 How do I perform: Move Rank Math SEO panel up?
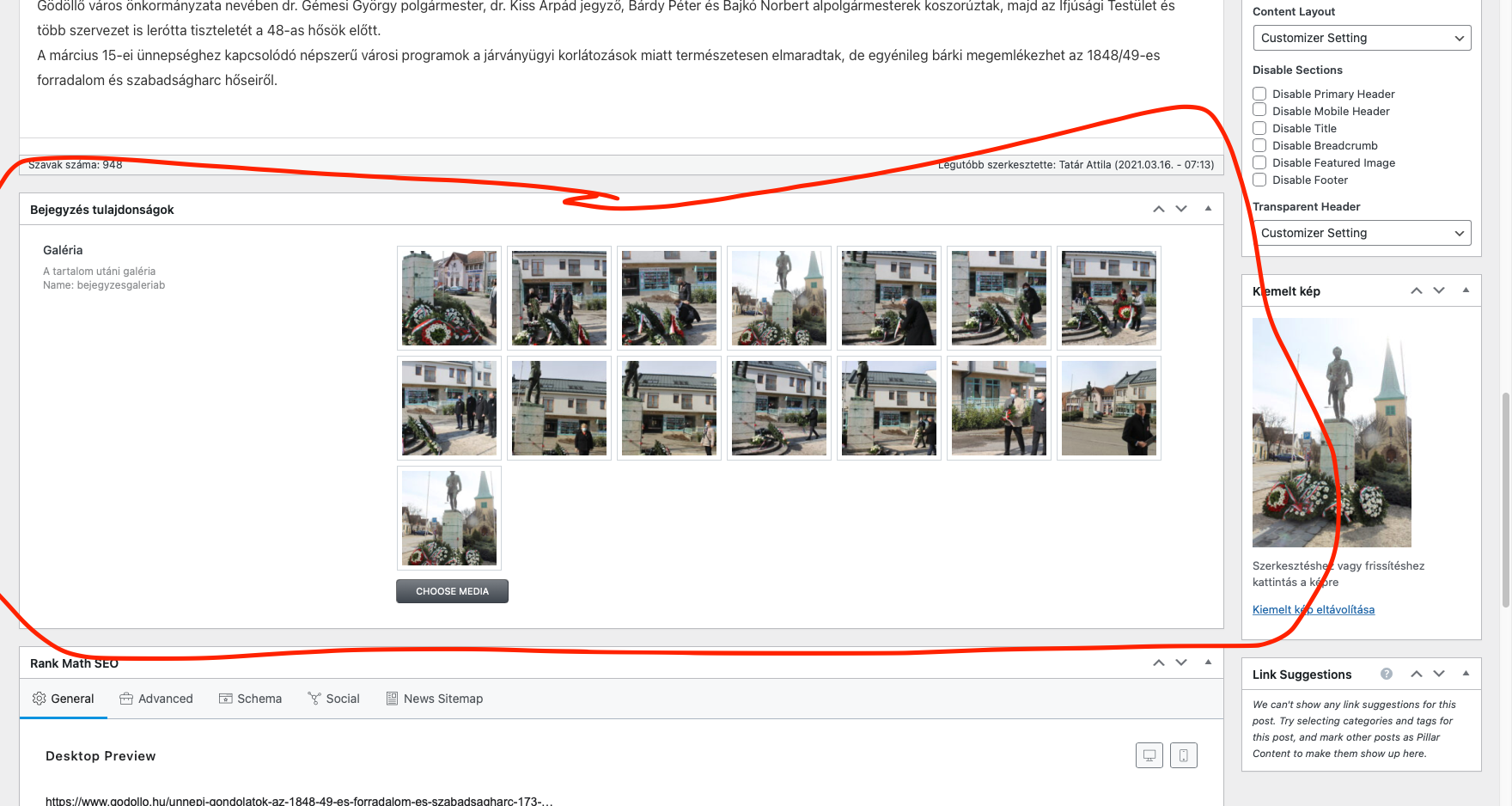click(1158, 663)
